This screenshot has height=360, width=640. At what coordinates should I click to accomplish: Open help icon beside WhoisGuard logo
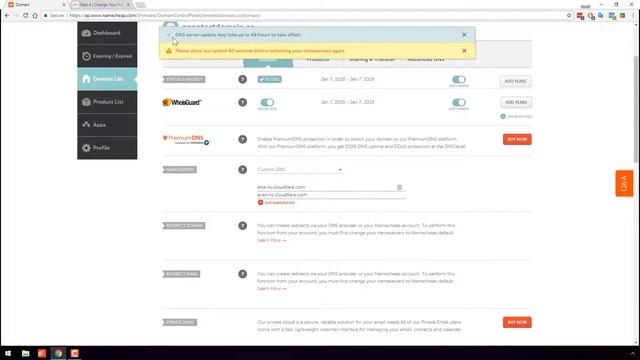click(242, 102)
